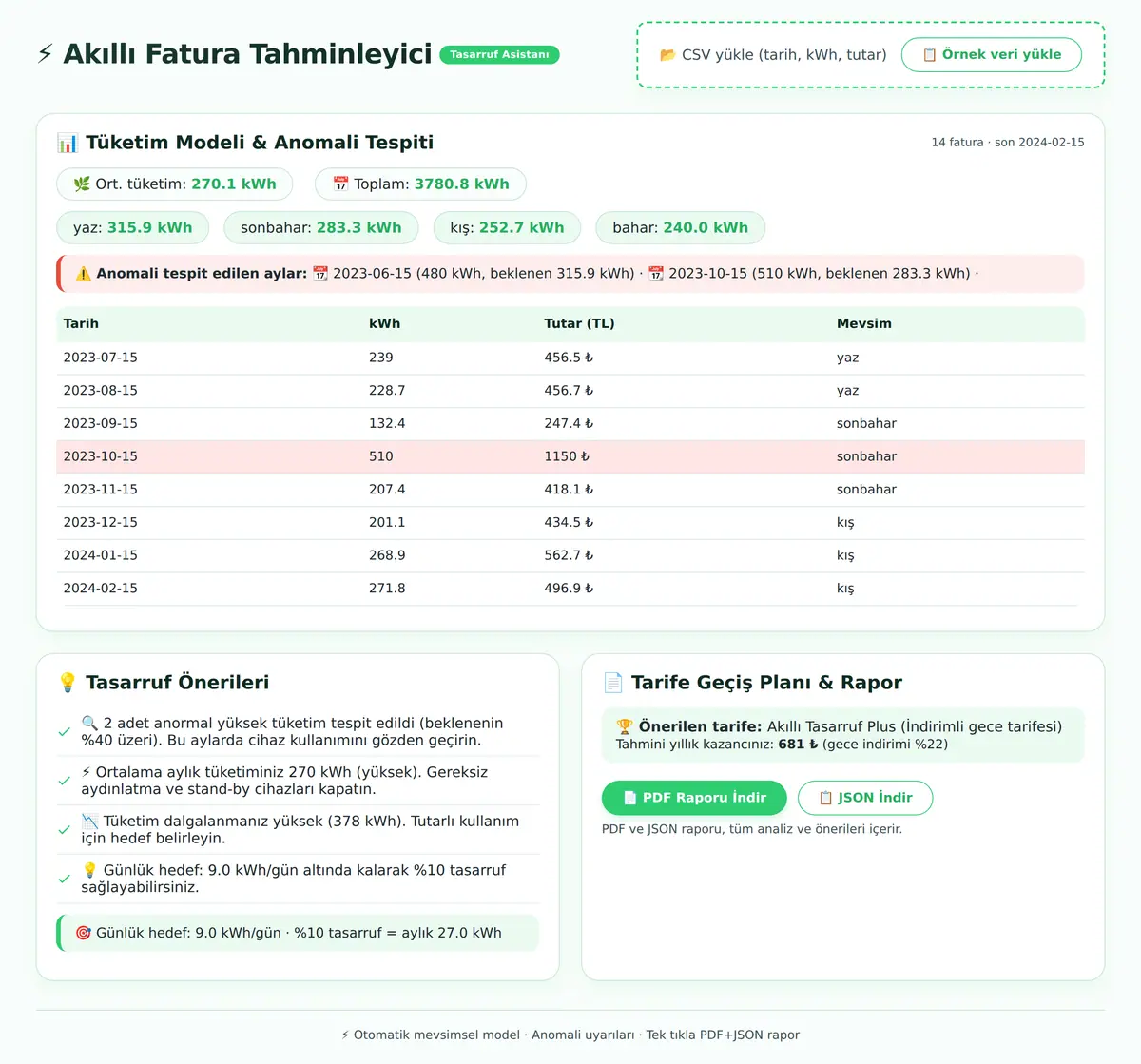Click the Tutar (TL) column header

[x=579, y=323]
